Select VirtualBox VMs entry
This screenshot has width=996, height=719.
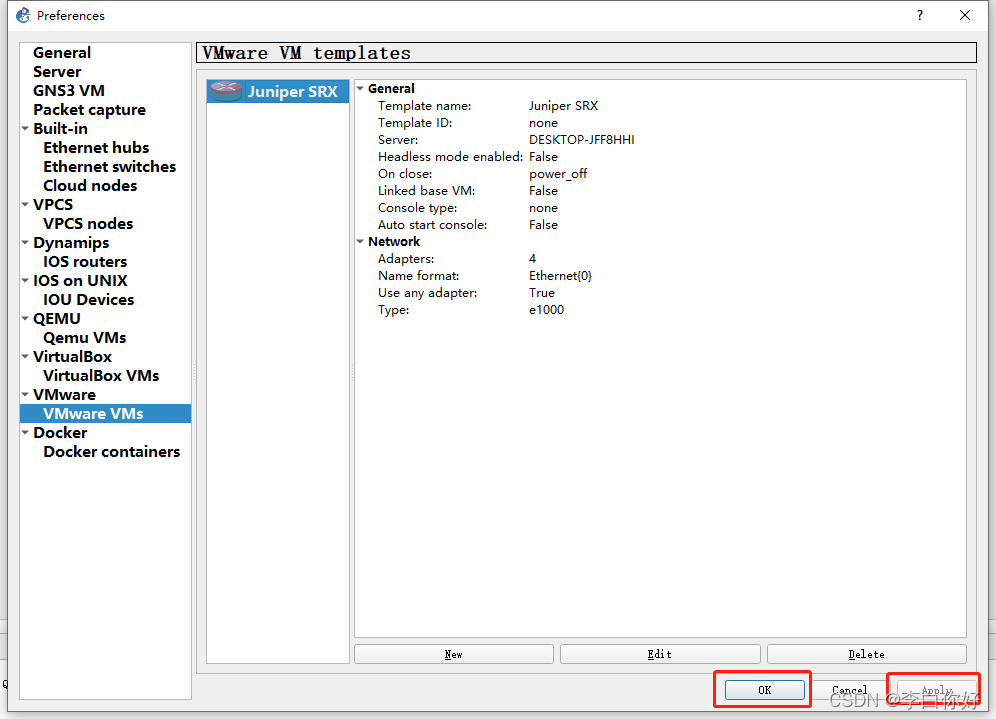click(x=101, y=375)
